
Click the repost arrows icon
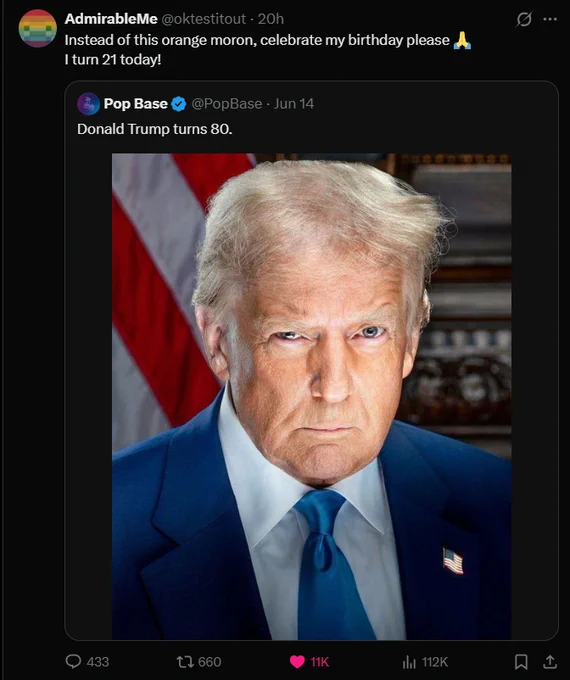[185, 662]
